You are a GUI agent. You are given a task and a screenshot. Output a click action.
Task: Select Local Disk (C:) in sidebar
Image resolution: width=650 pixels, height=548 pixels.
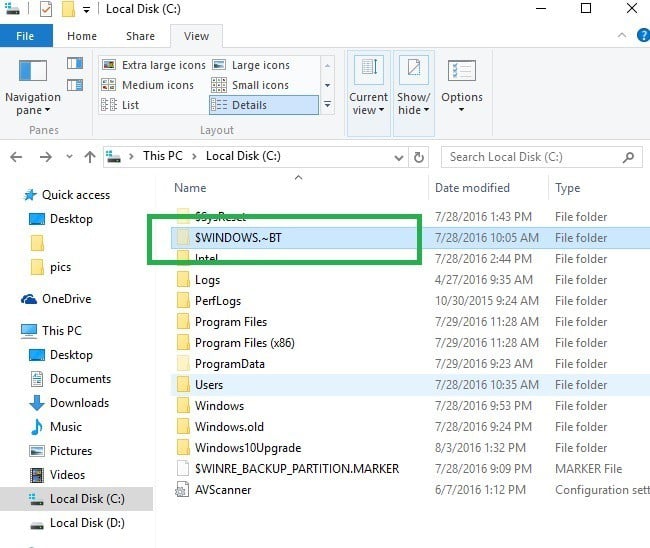[x=77, y=499]
